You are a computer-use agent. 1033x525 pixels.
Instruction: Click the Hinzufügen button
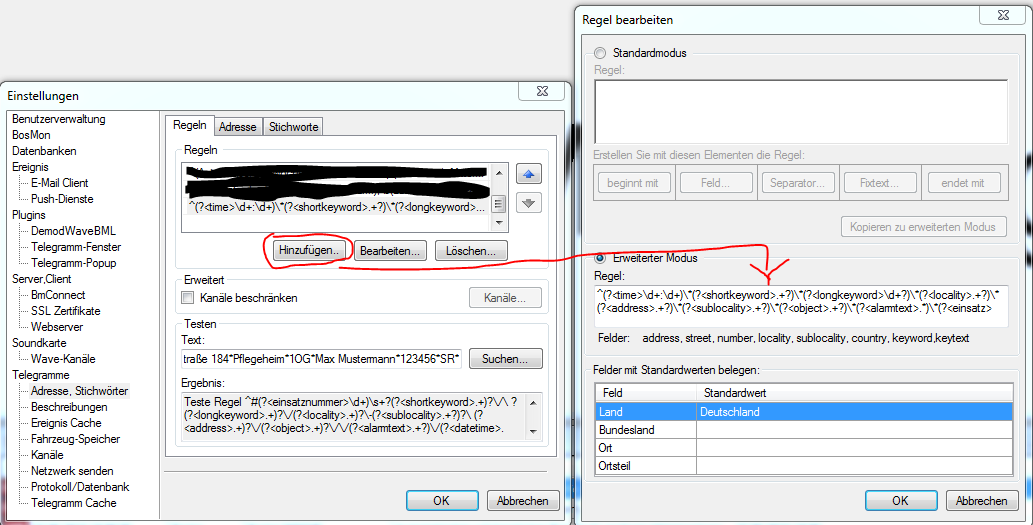pos(308,250)
